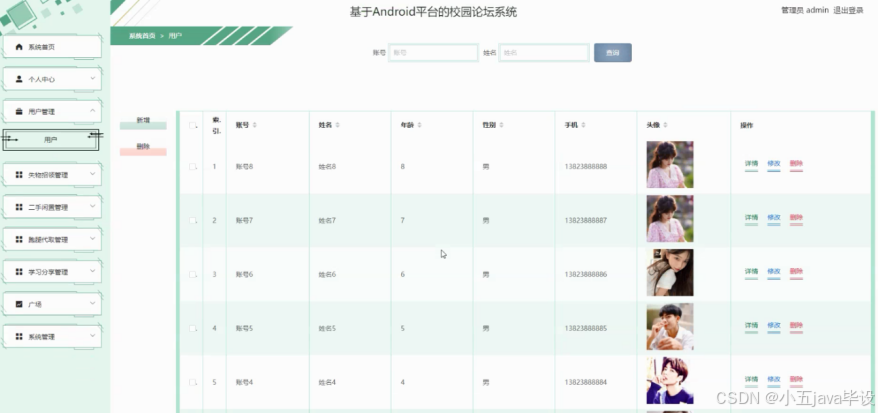Select the 用户 submenu item
The image size is (879, 413).
tap(50, 140)
